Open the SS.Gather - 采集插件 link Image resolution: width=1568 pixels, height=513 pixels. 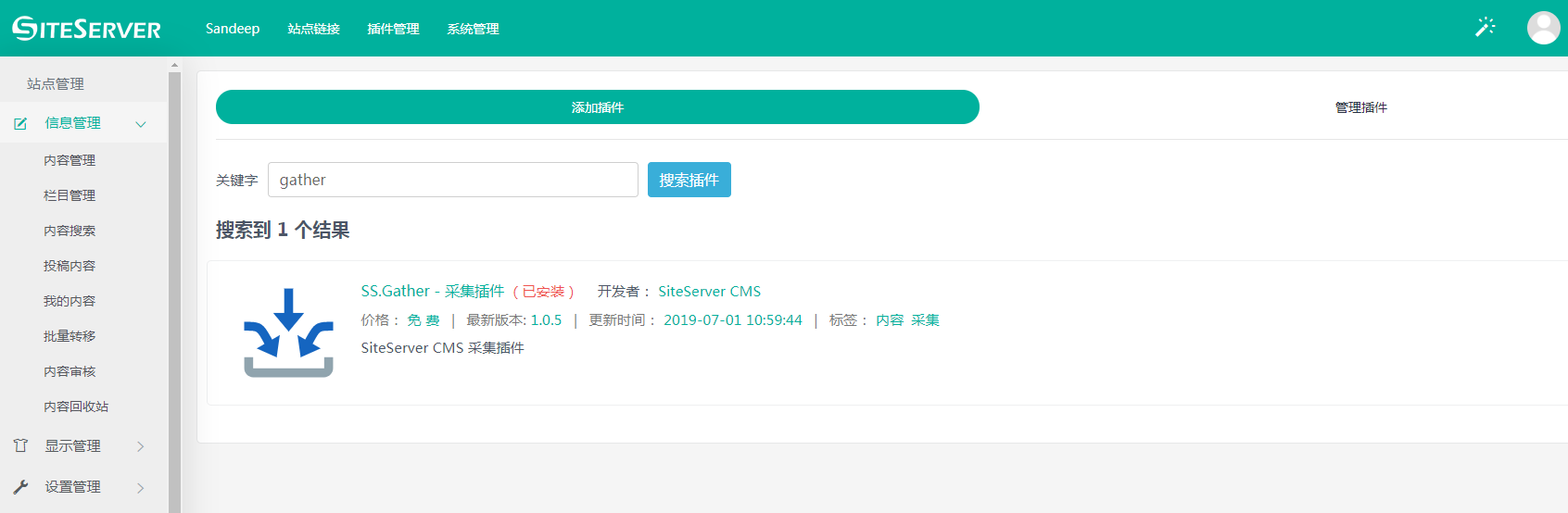[432, 292]
